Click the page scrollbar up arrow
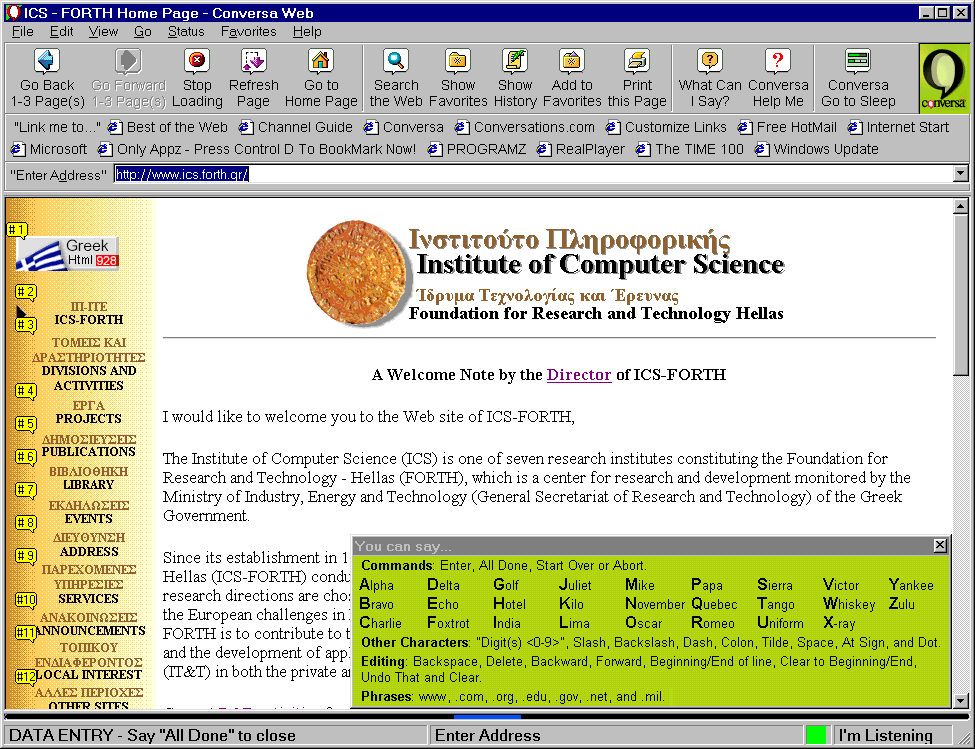Viewport: 975px width, 749px height. pyautogui.click(x=961, y=206)
